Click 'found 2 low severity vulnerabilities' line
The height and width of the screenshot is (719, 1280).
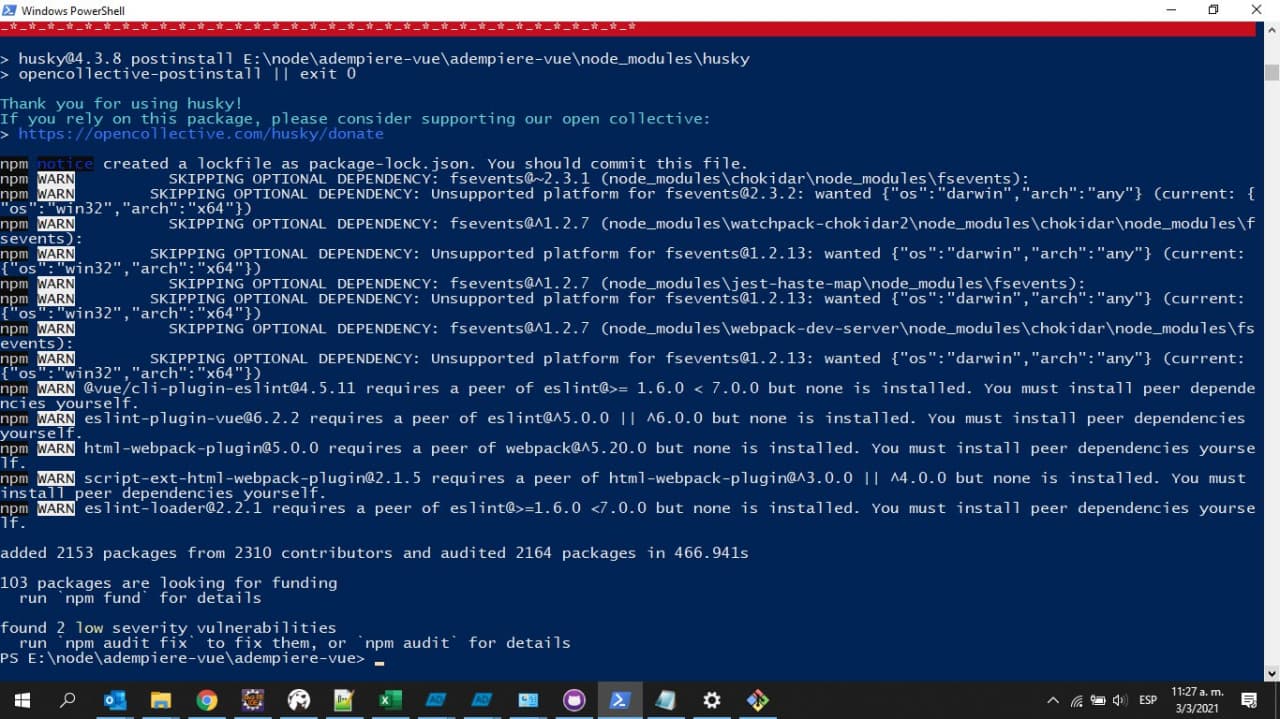click(x=168, y=628)
